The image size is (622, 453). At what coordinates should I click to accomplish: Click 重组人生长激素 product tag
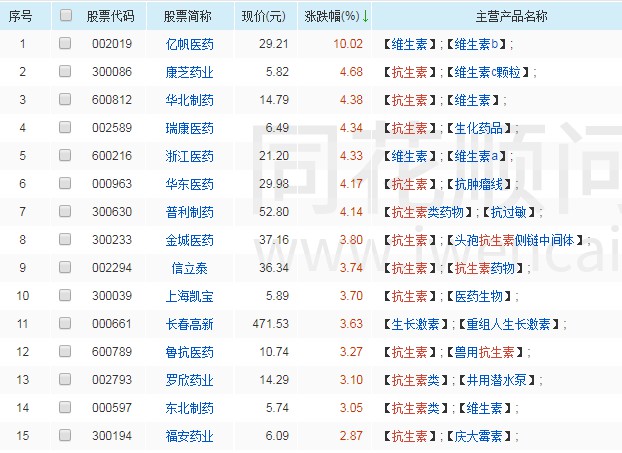click(x=509, y=324)
